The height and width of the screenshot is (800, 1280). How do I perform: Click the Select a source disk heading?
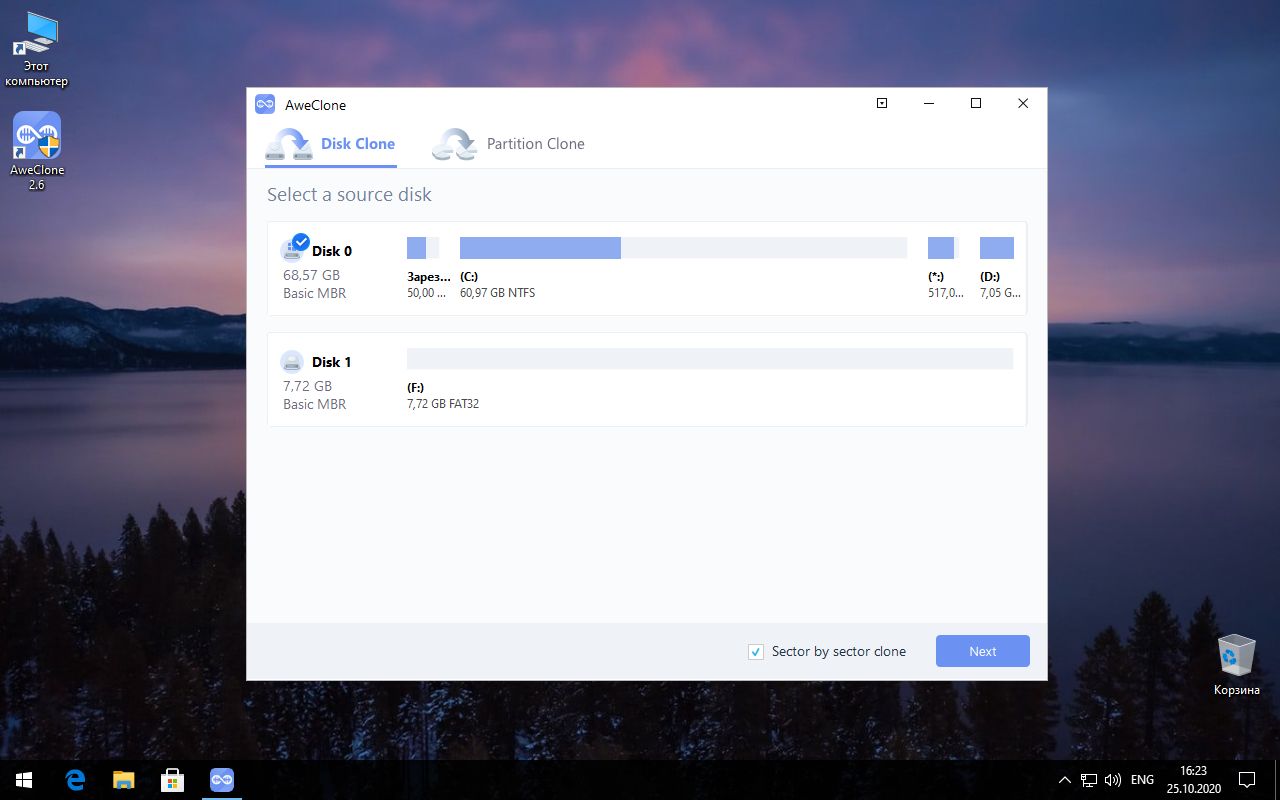349,195
